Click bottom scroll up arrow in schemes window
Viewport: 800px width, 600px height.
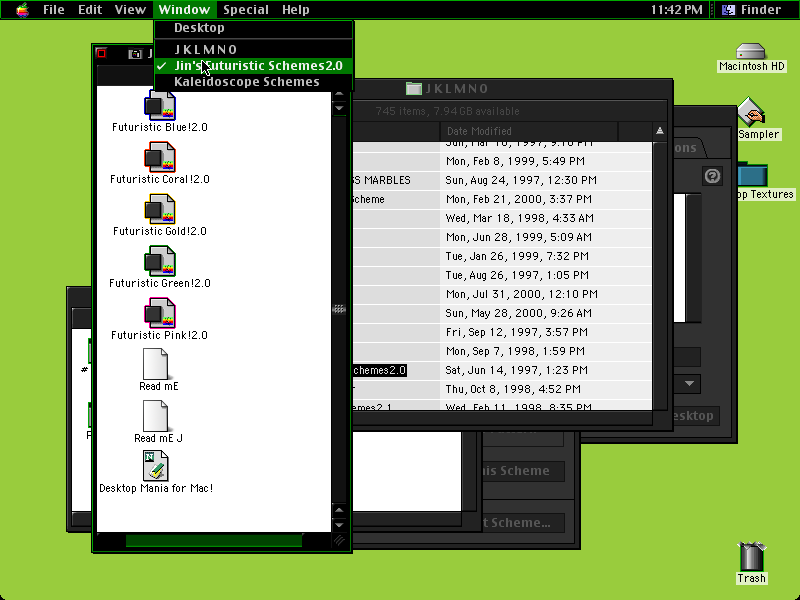339,510
